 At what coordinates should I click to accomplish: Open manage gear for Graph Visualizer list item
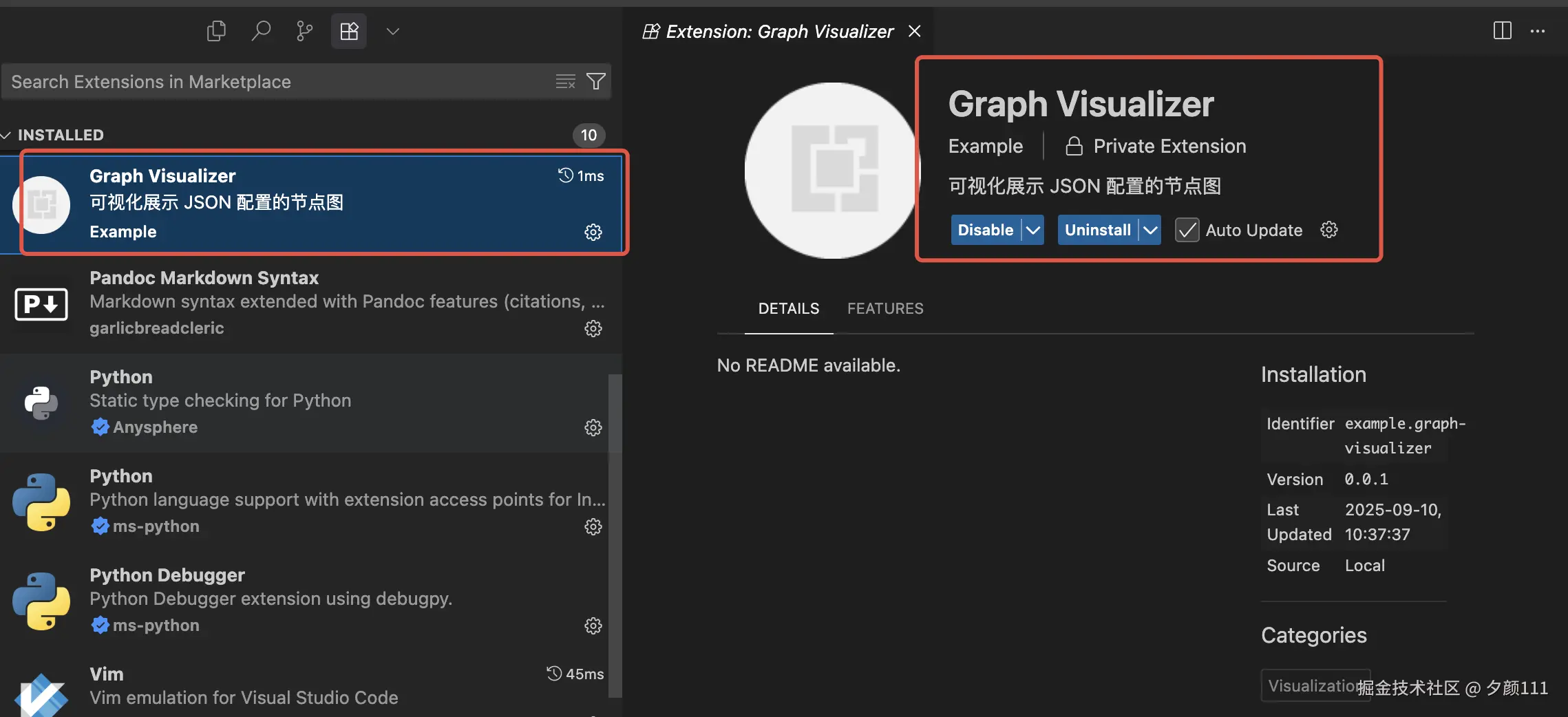pos(593,232)
